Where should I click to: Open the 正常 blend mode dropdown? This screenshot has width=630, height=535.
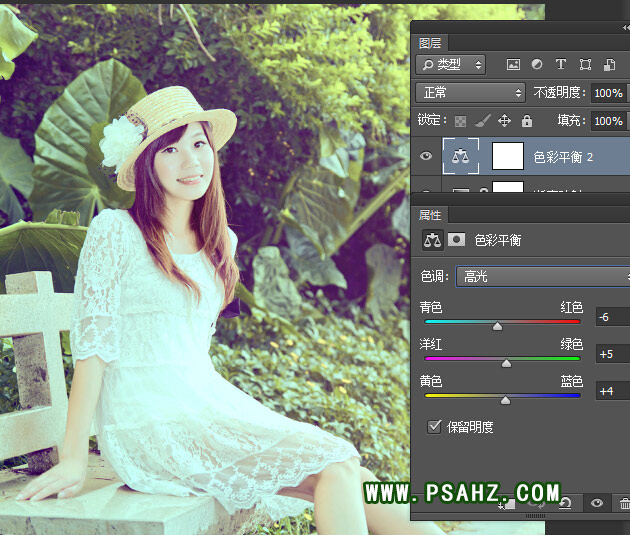pyautogui.click(x=470, y=93)
